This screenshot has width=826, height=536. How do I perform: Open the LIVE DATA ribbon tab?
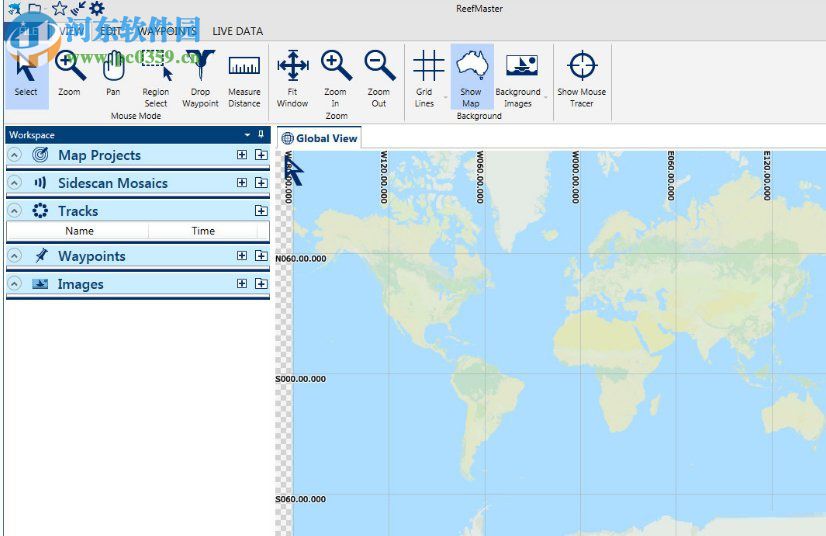(237, 31)
